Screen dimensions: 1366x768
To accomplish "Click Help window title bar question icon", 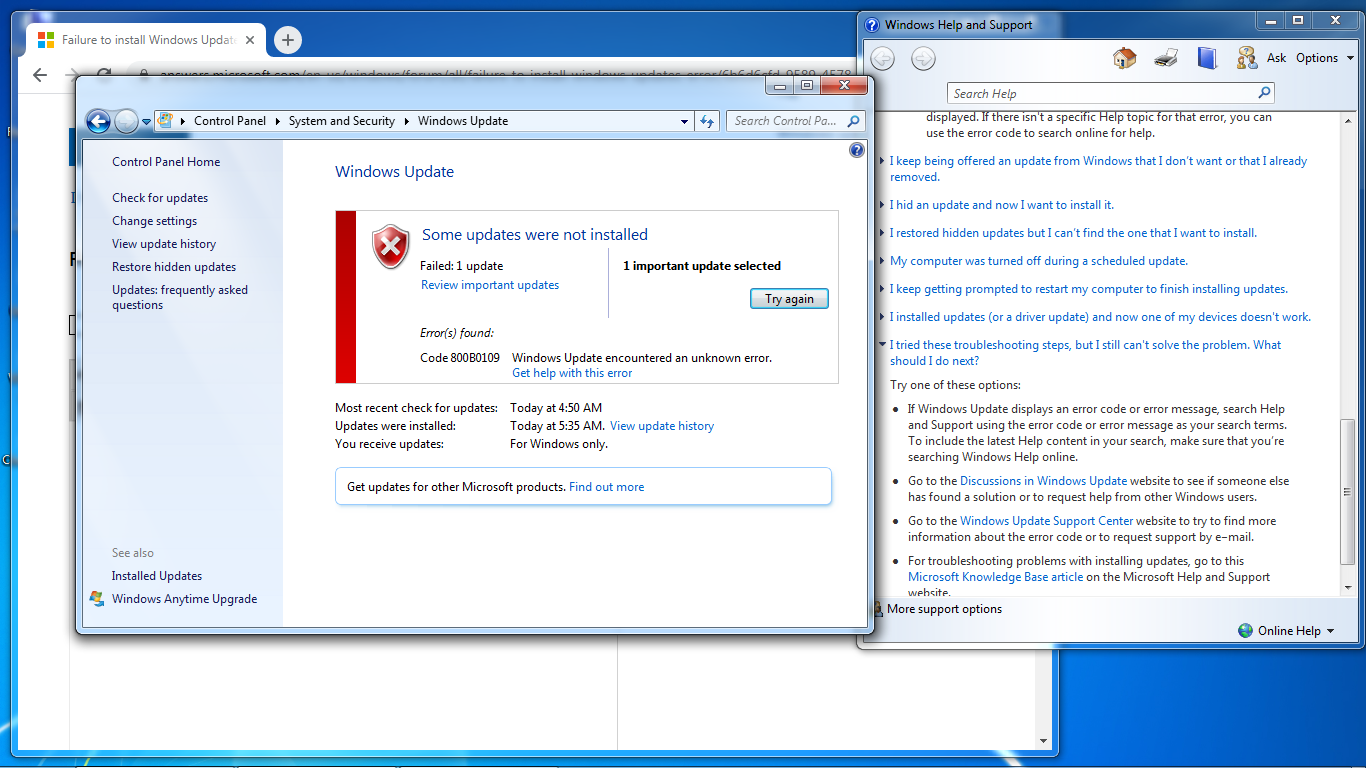I will 872,25.
